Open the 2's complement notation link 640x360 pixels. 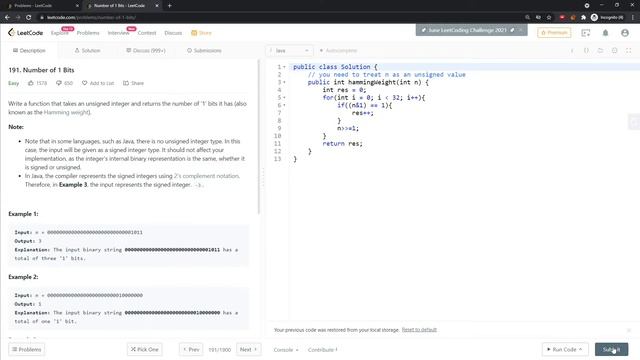coord(207,176)
